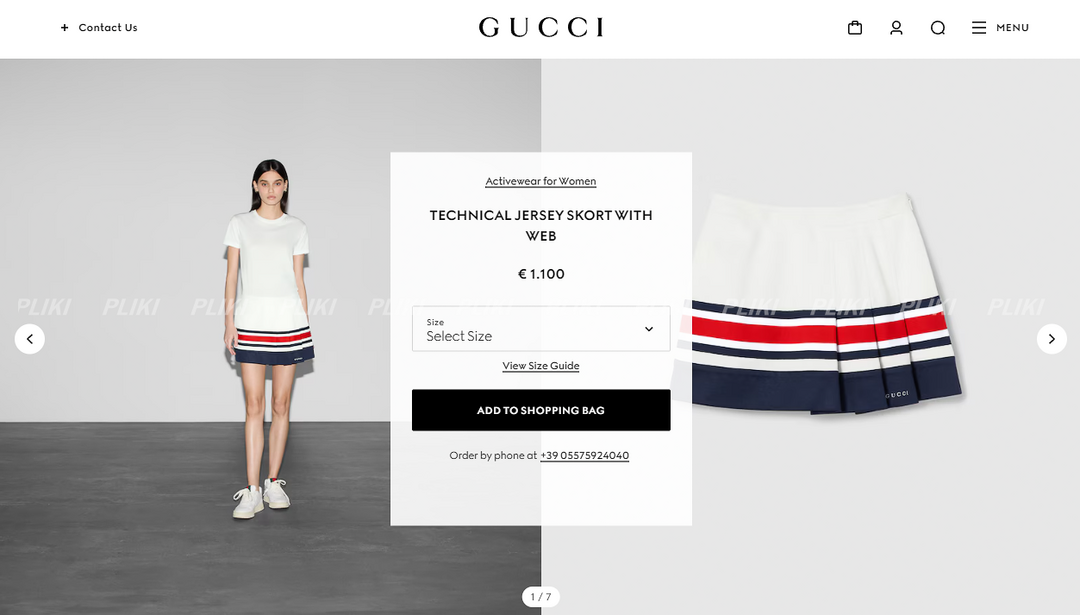The width and height of the screenshot is (1080, 615).
Task: Click the size dropdown chevron arrow
Action: (x=649, y=329)
